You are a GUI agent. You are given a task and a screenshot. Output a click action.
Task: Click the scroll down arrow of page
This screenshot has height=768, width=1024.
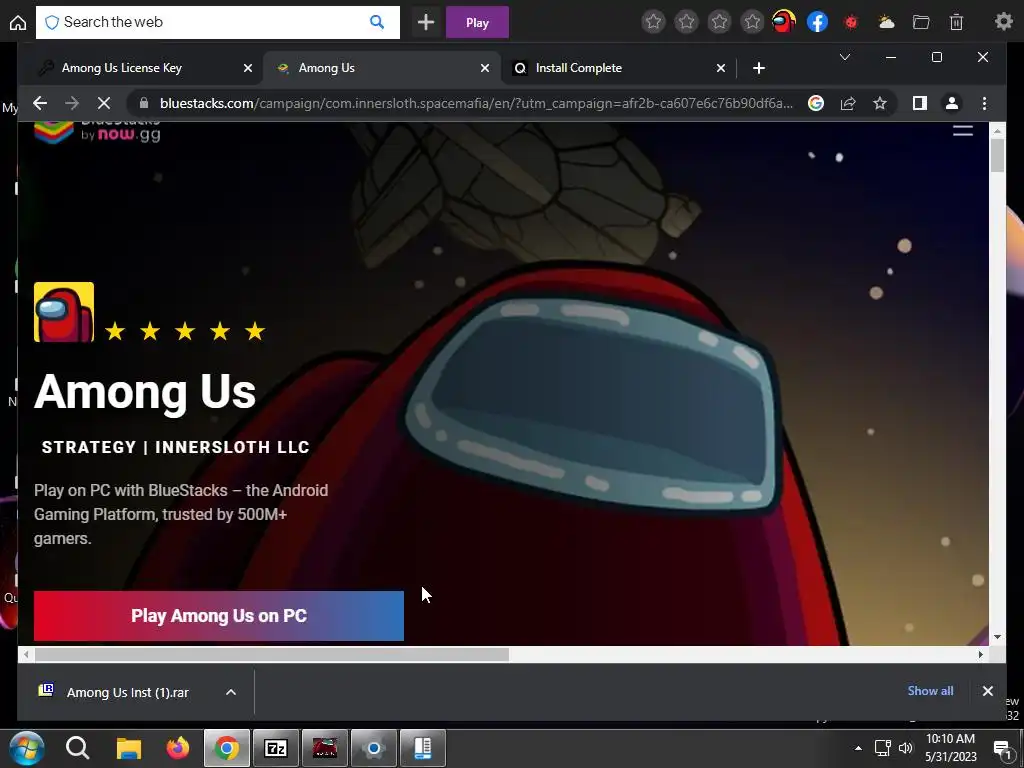[x=997, y=637]
